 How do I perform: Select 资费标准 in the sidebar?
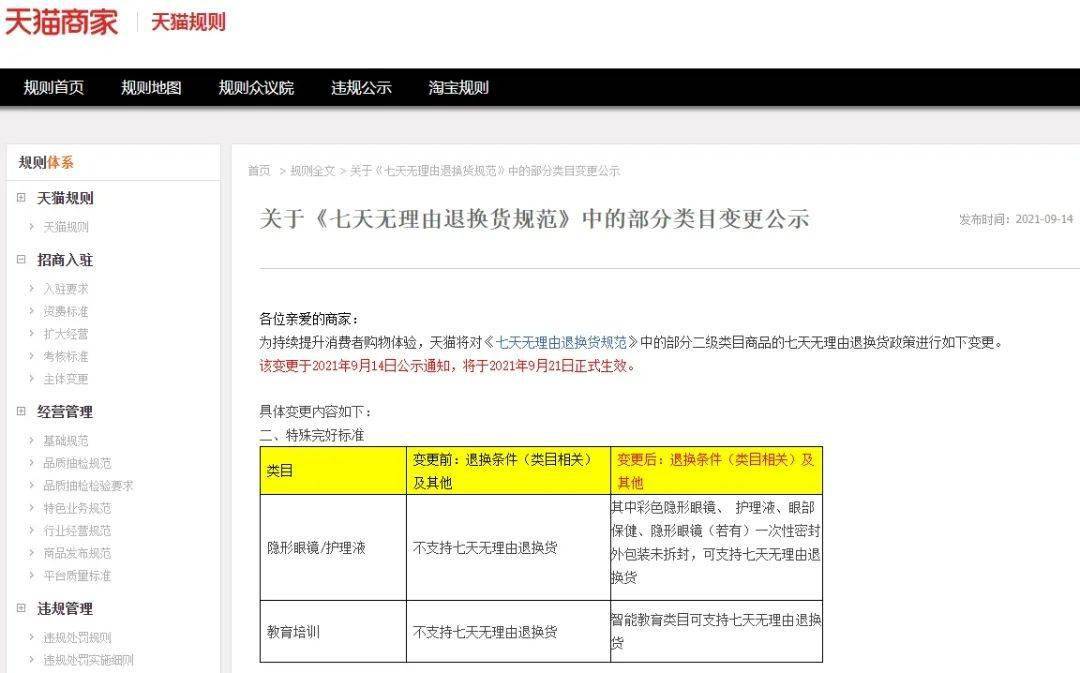click(66, 311)
